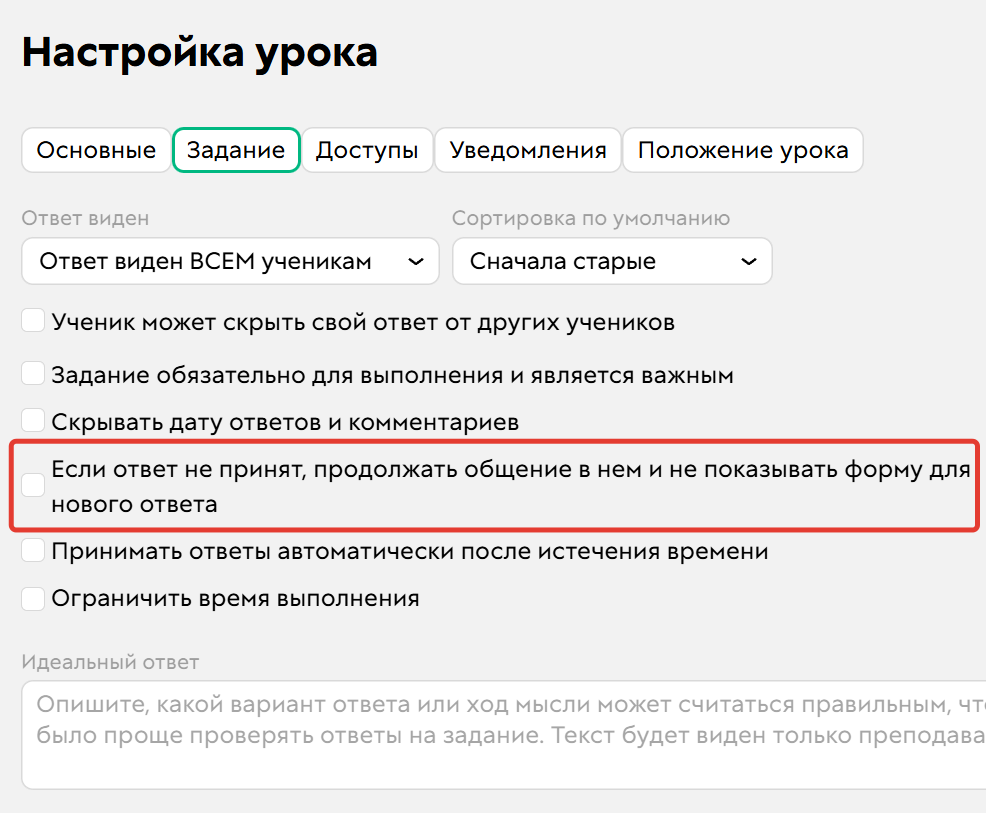This screenshot has height=813, width=986.
Task: Focus the Идеальный ответ text area
Action: coord(504,734)
